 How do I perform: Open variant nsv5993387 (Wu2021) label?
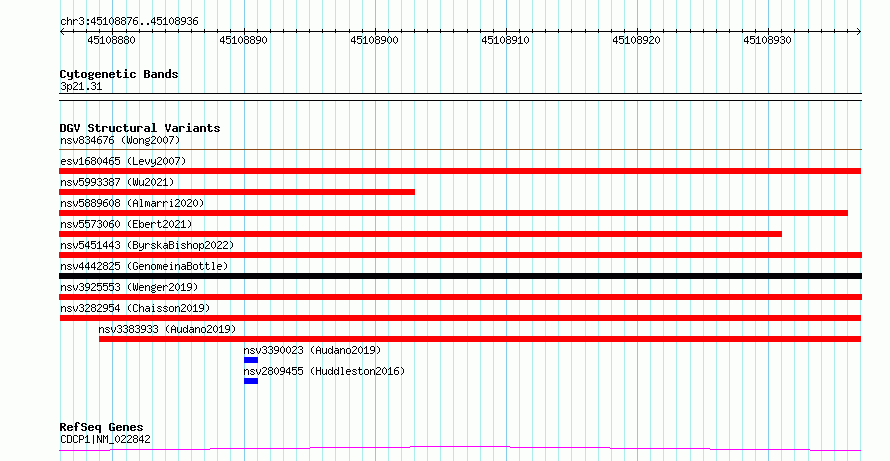[x=117, y=182]
